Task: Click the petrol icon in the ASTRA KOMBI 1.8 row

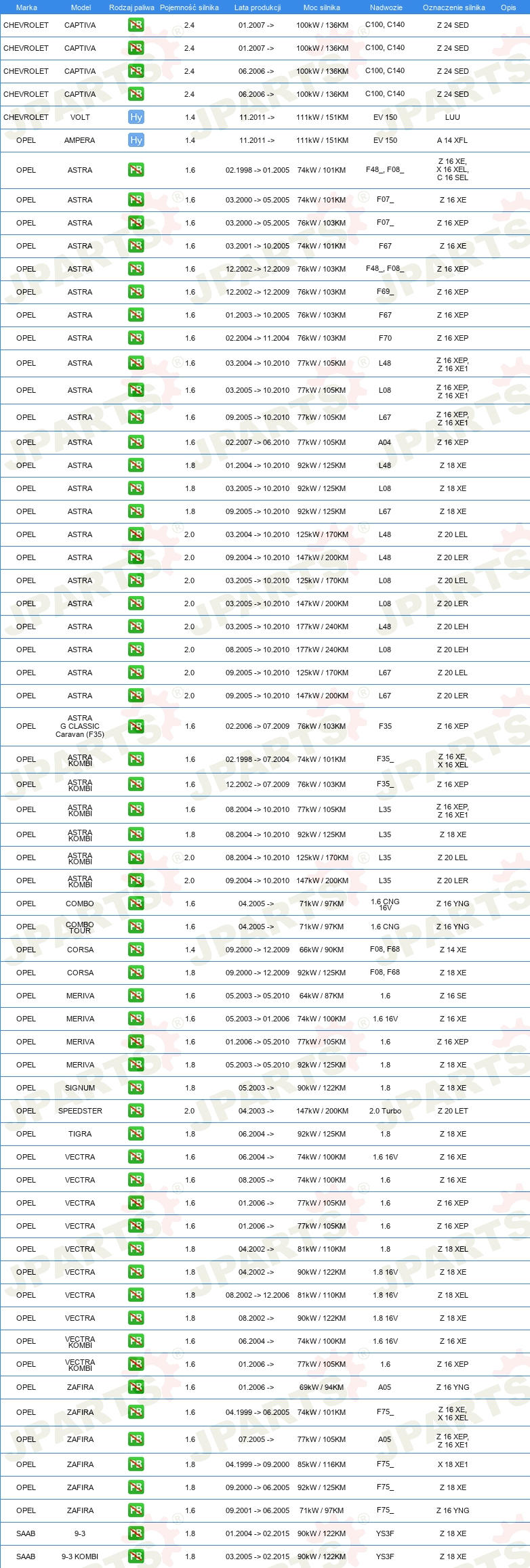Action: coord(136,834)
